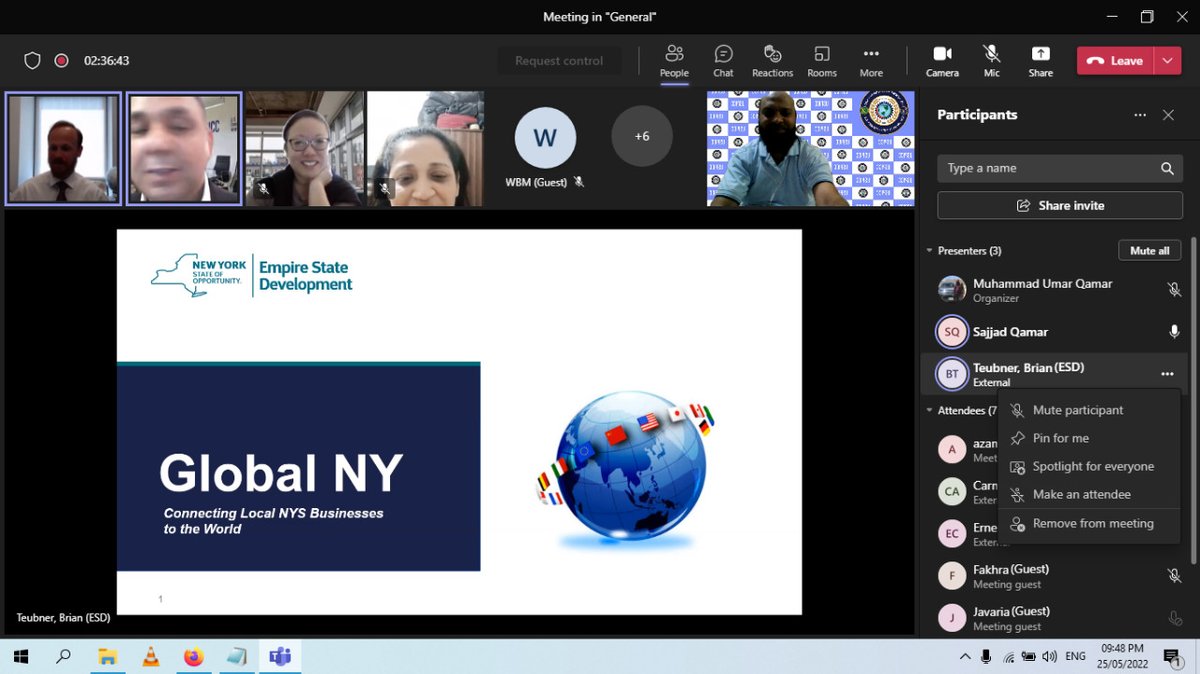Select Sajjad Qamar in presenters list
The width and height of the screenshot is (1200, 674).
(x=1054, y=331)
